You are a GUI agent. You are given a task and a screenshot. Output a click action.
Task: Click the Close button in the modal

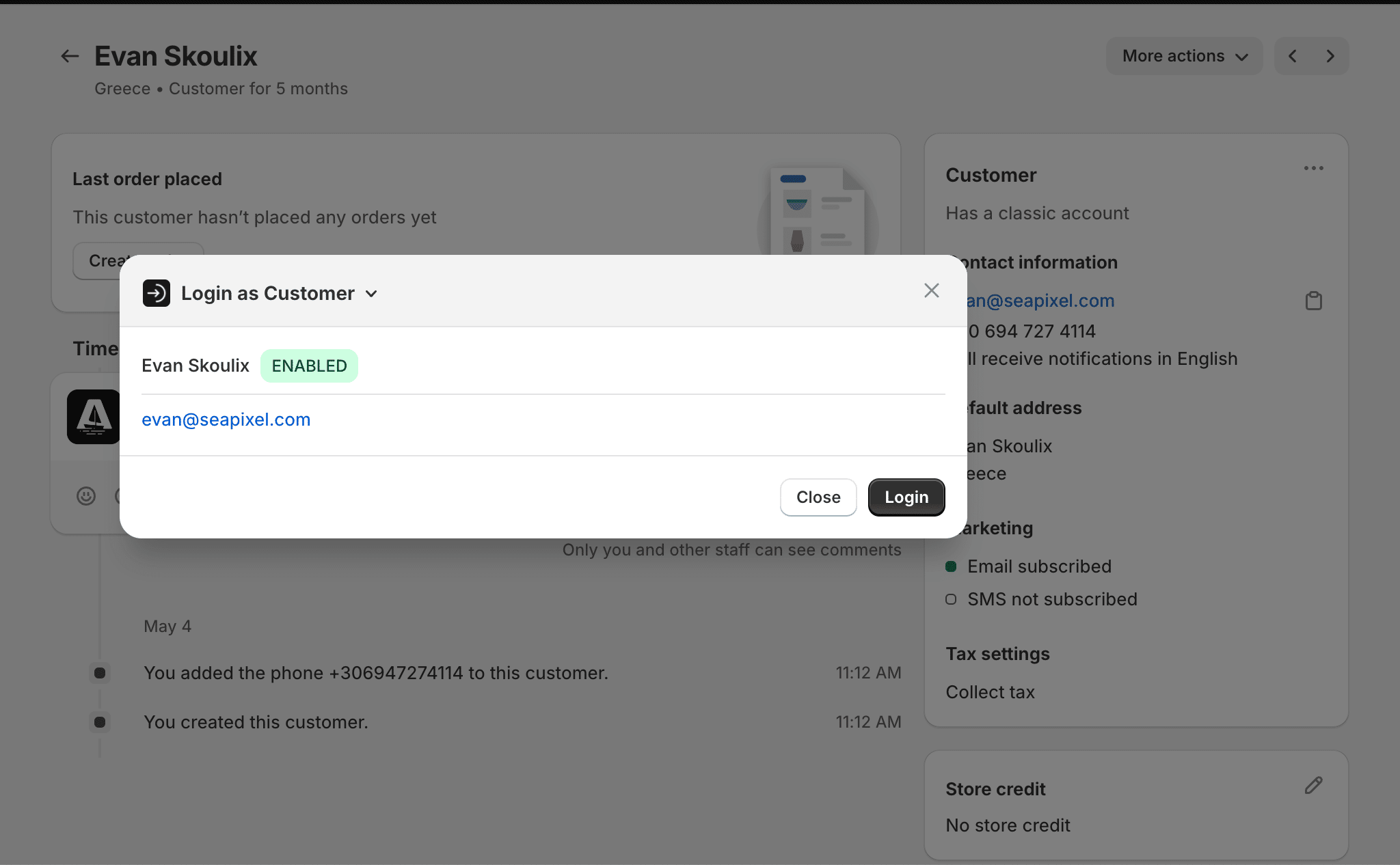pyautogui.click(x=818, y=497)
